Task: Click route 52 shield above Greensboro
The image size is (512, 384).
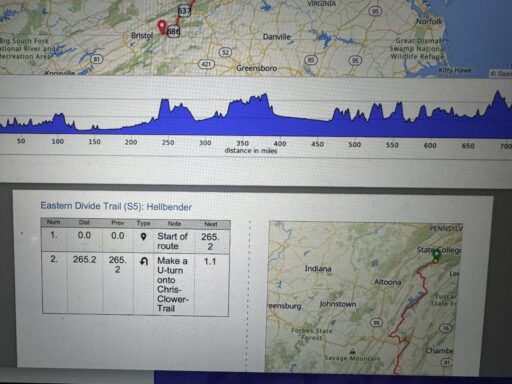Action: [x=225, y=52]
